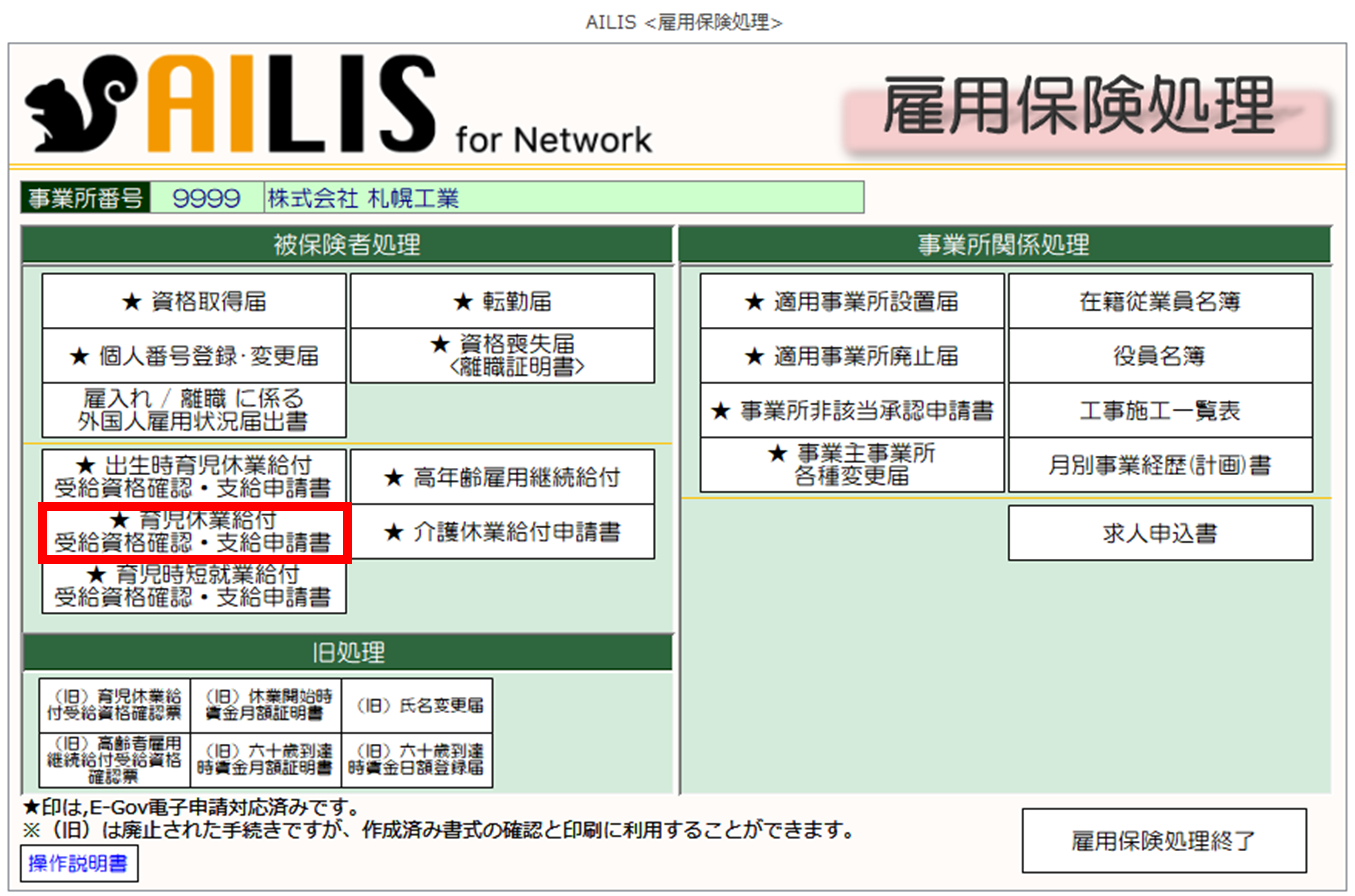
Task: Open 外国人雇用状況届出書 button
Action: click(x=194, y=410)
